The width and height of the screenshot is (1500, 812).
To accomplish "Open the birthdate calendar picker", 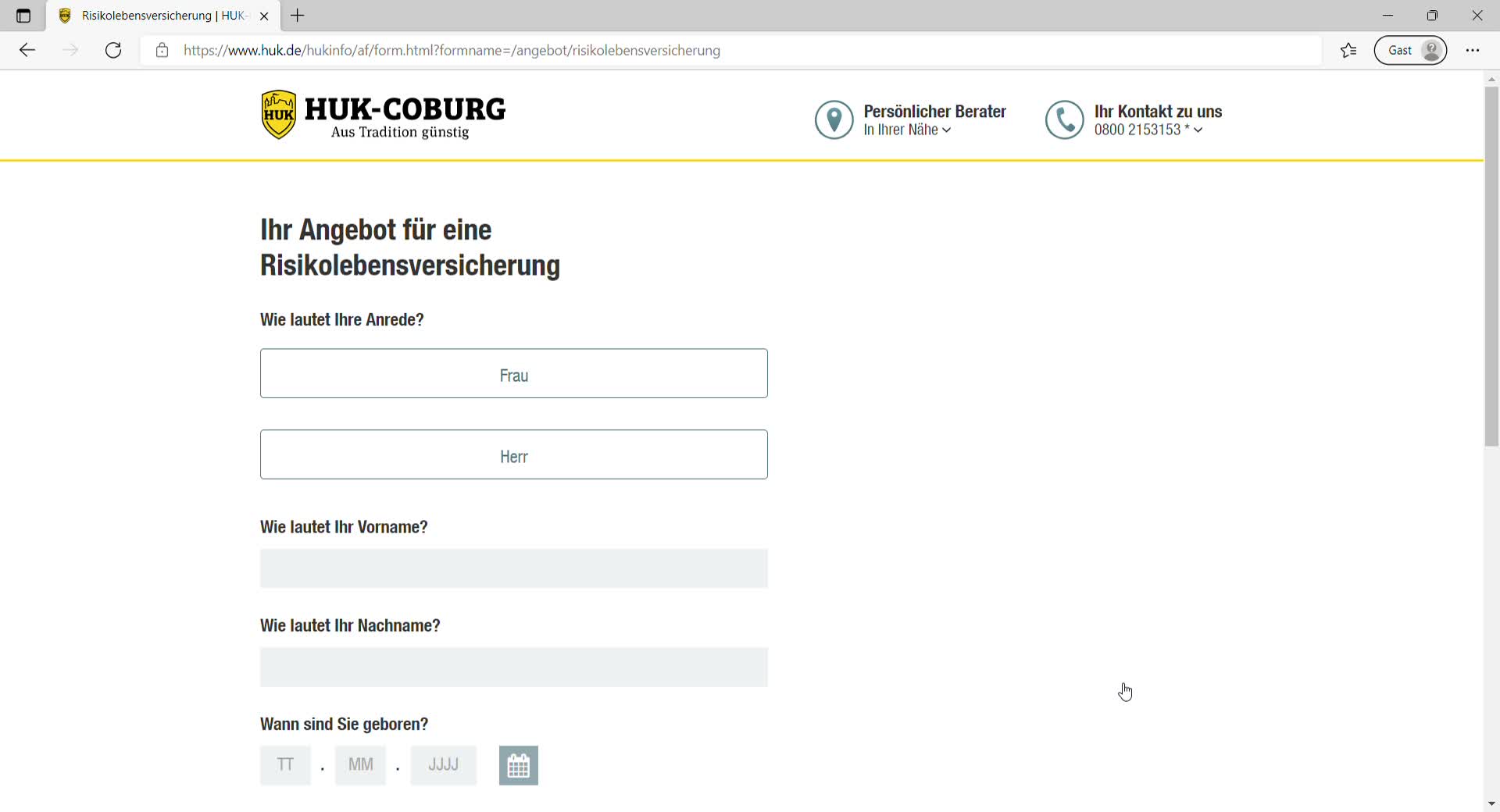I will coord(518,765).
